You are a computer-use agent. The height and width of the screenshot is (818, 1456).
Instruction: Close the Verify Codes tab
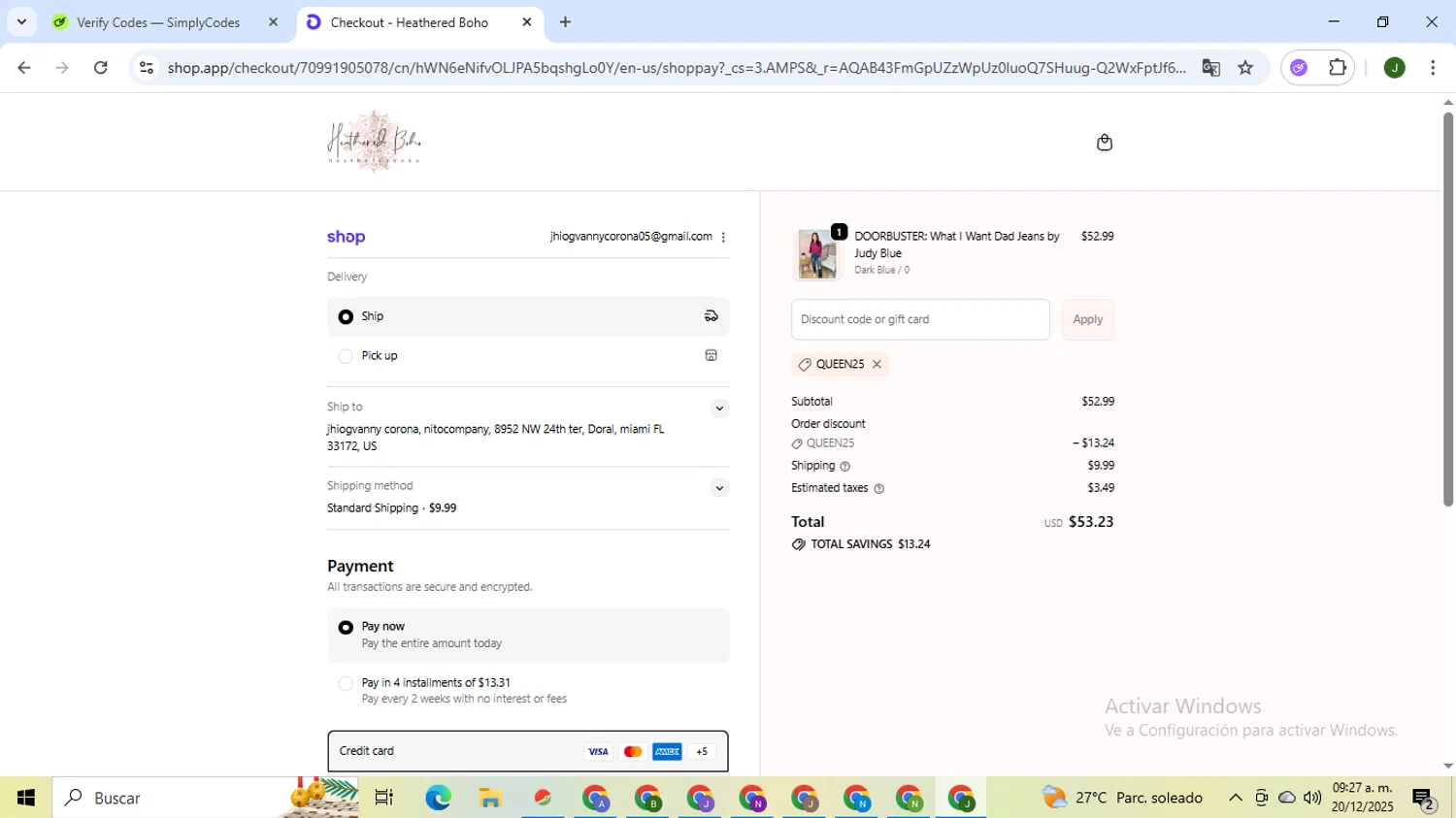tap(273, 22)
